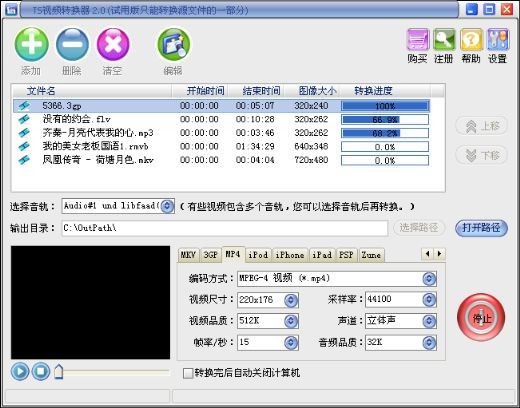Click the green 添加 add file icon

pyautogui.click(x=31, y=44)
